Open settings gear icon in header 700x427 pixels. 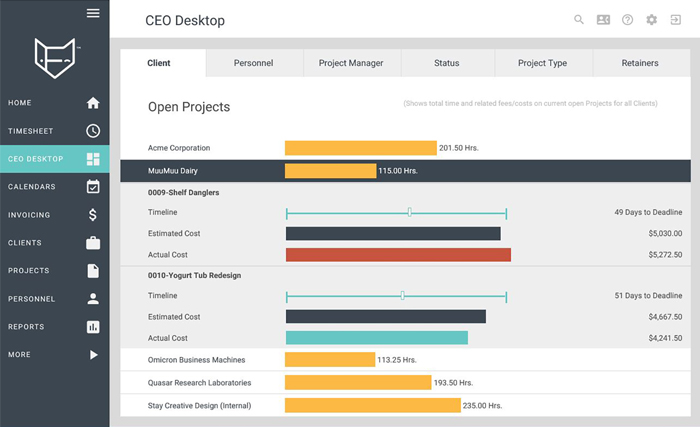(652, 20)
